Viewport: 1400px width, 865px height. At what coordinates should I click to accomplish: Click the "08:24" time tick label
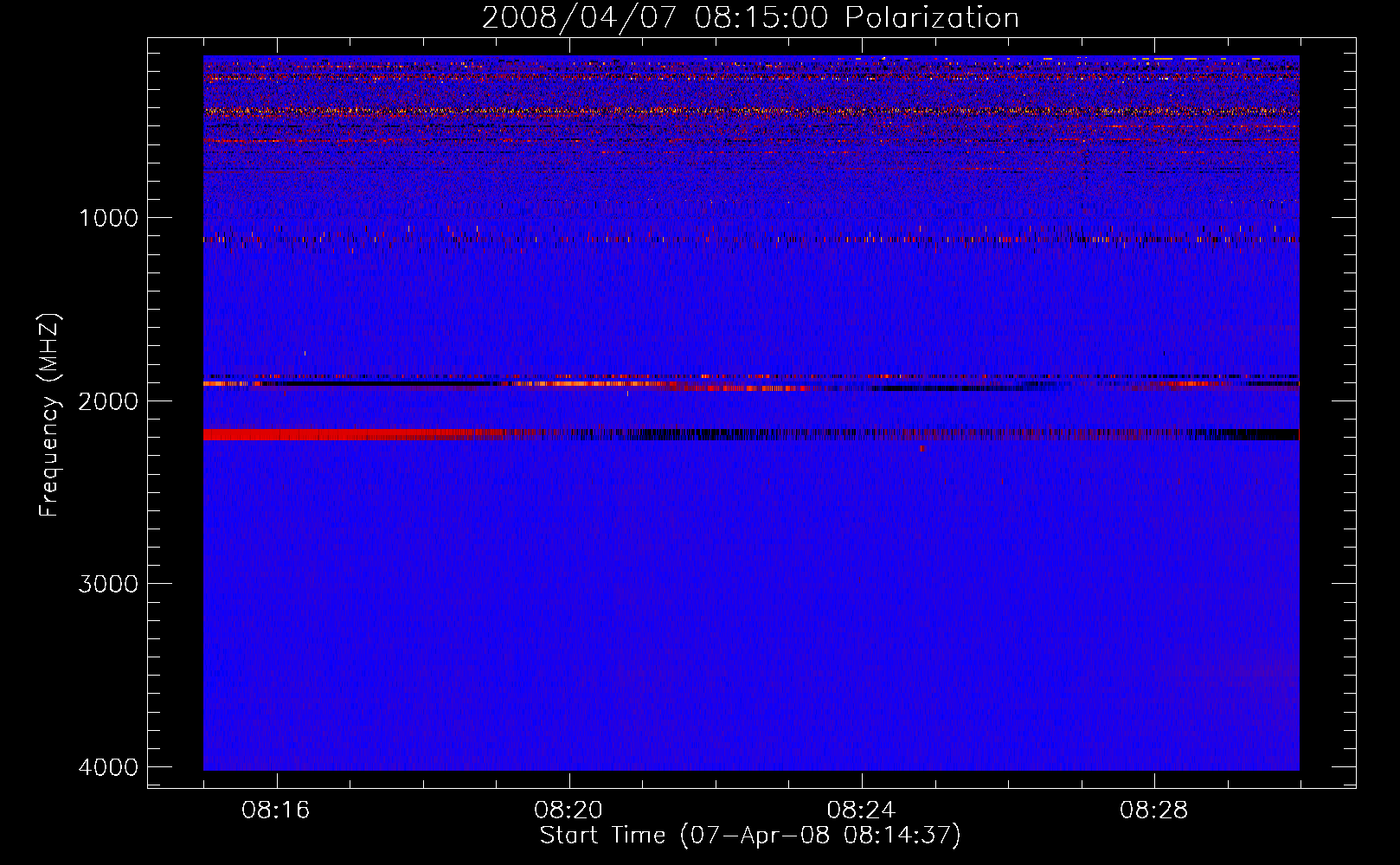pyautogui.click(x=861, y=811)
